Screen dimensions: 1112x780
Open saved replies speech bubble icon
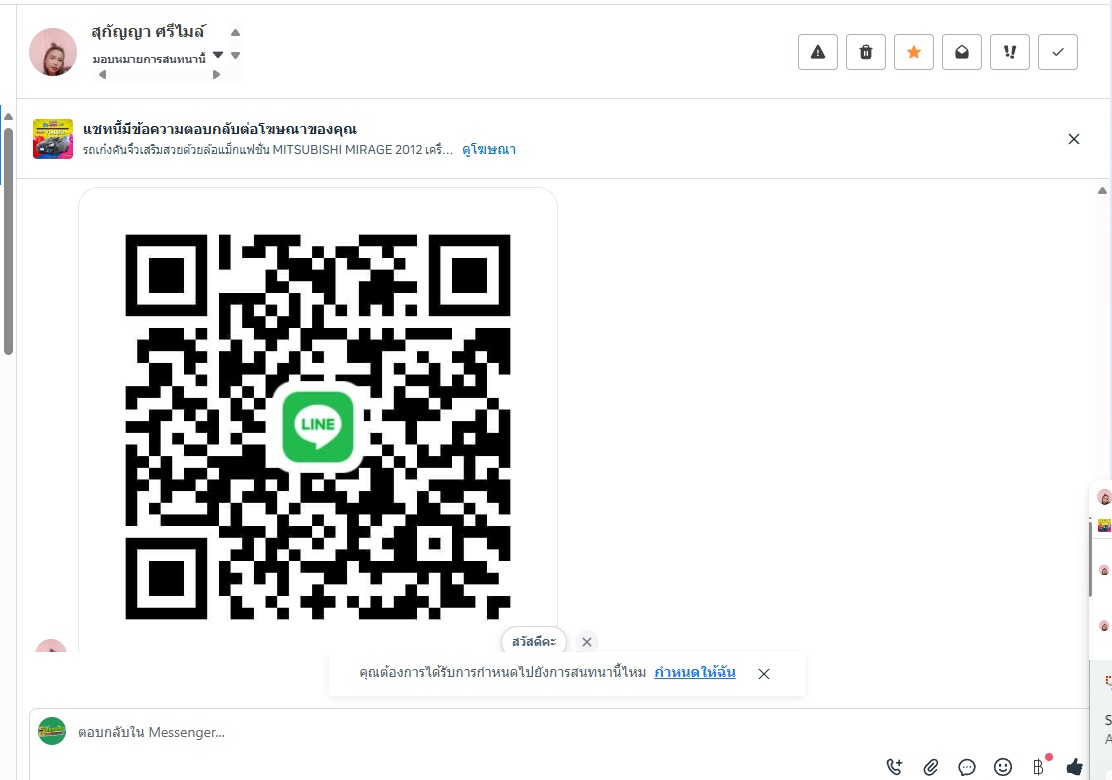[967, 767]
